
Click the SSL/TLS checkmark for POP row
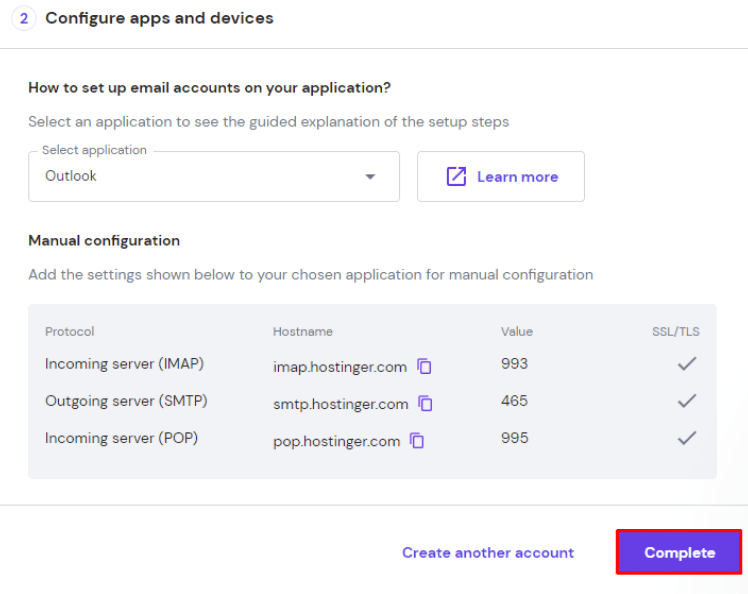686,438
